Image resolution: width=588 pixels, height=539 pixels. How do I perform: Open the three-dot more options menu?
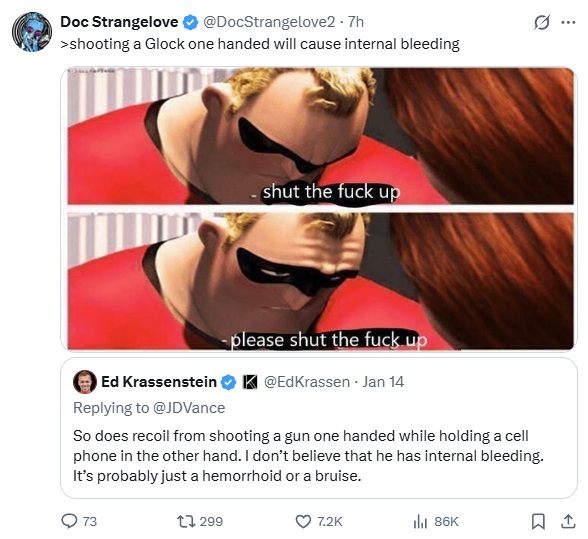pyautogui.click(x=568, y=23)
